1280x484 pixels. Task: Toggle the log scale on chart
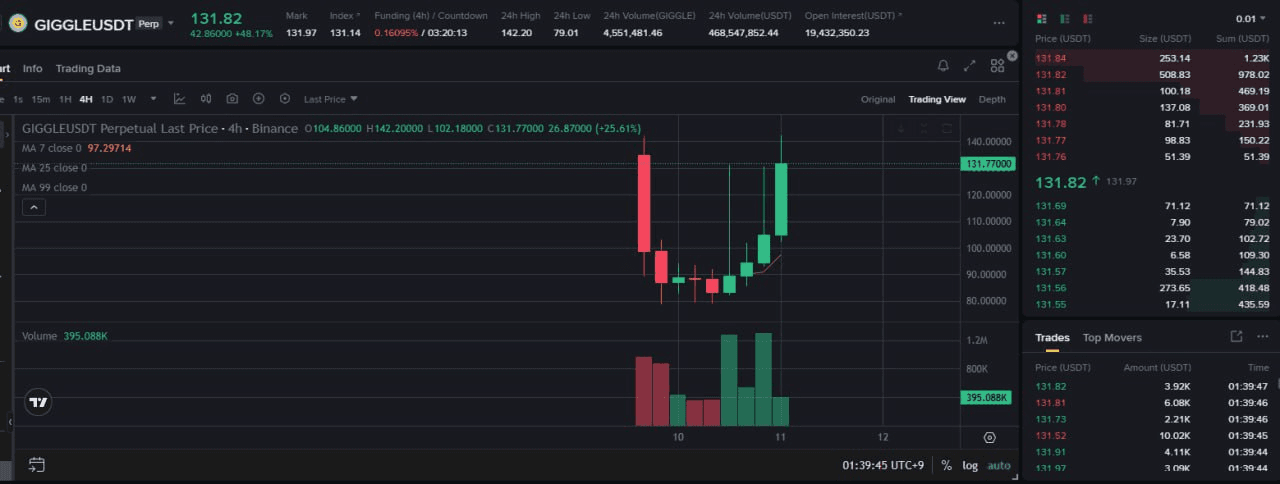click(970, 465)
